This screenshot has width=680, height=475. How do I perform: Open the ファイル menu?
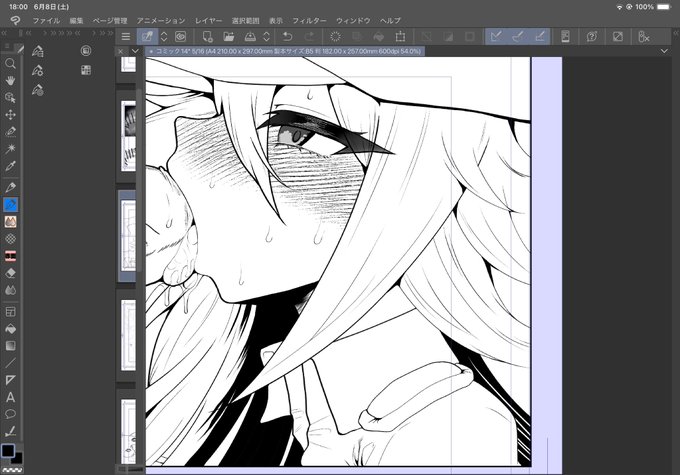click(x=46, y=20)
